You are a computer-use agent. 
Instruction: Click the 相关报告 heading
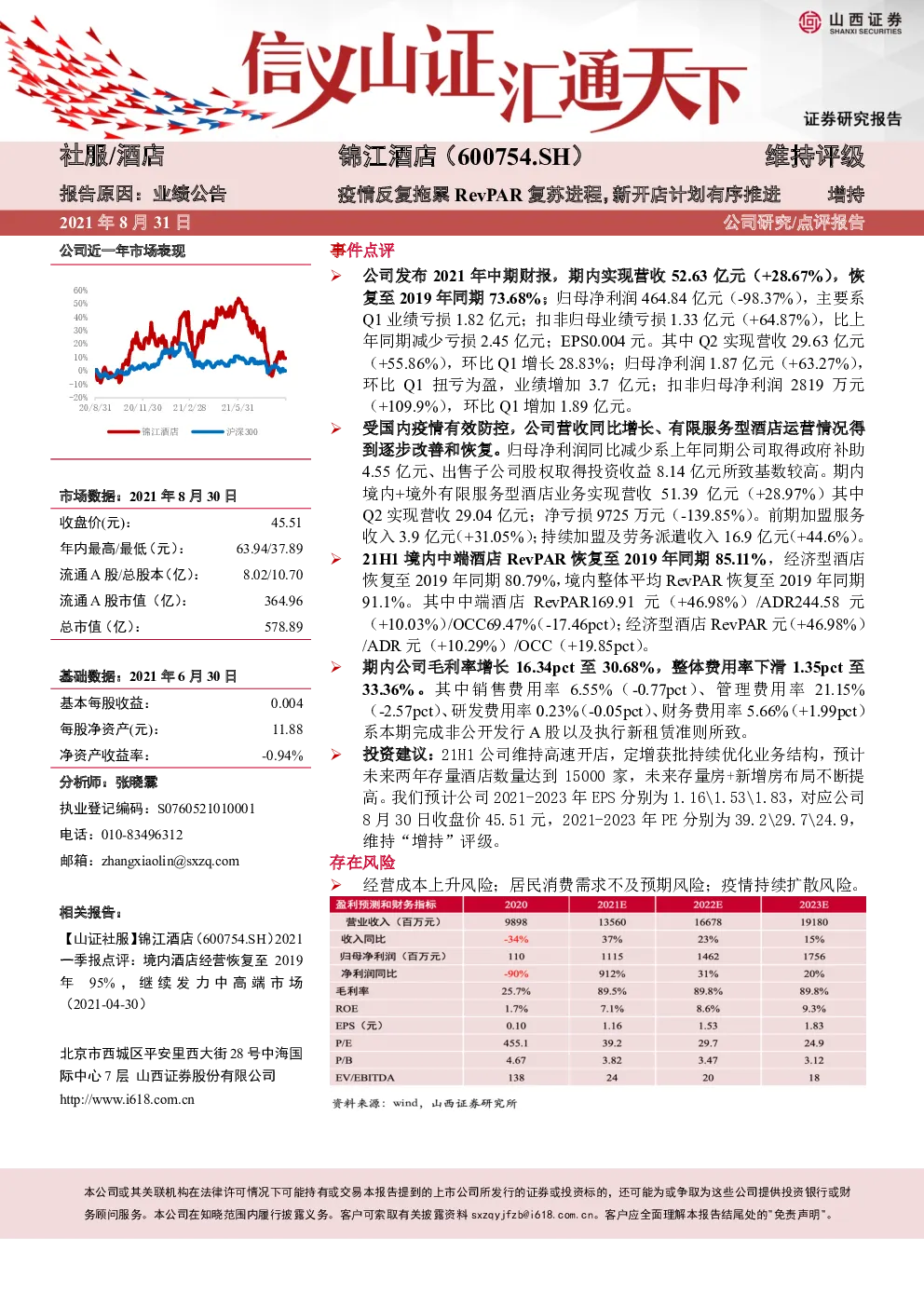(x=90, y=912)
